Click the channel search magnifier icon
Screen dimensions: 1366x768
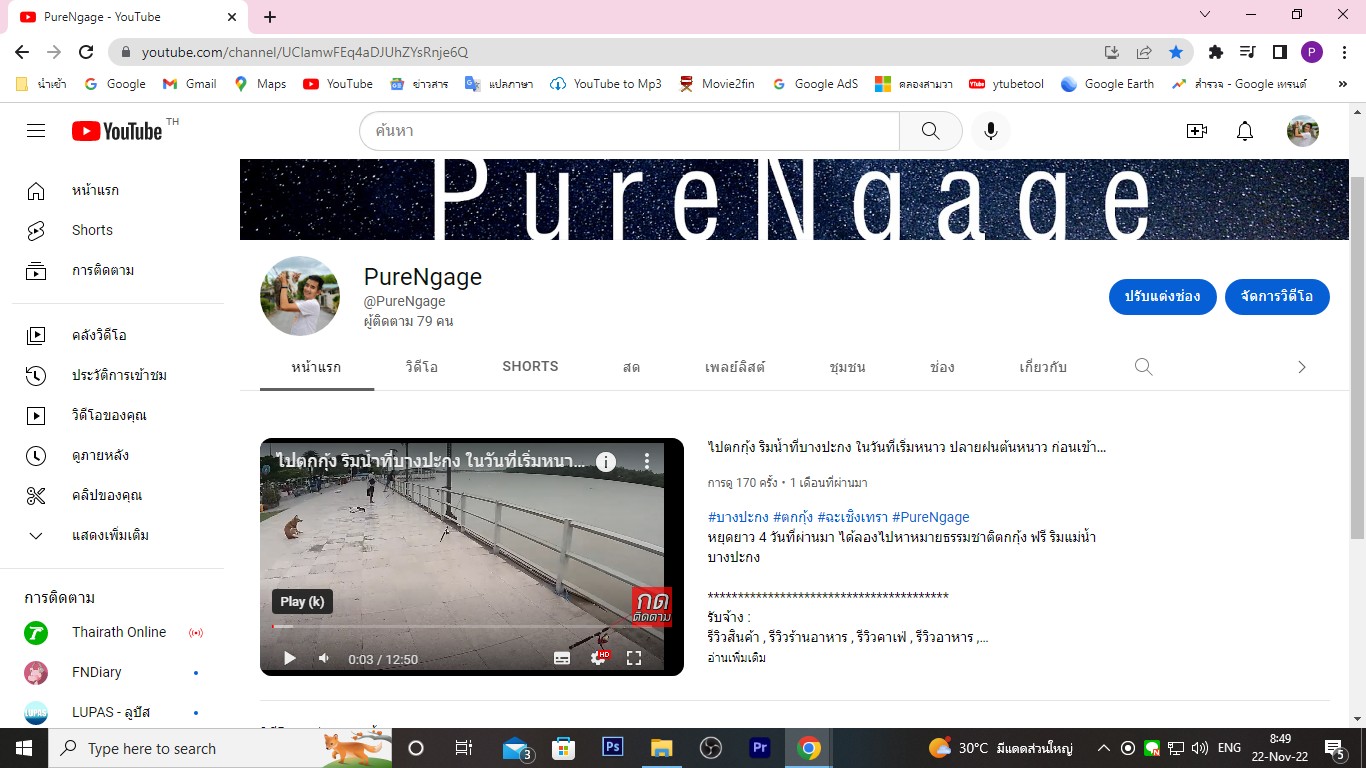1144,367
